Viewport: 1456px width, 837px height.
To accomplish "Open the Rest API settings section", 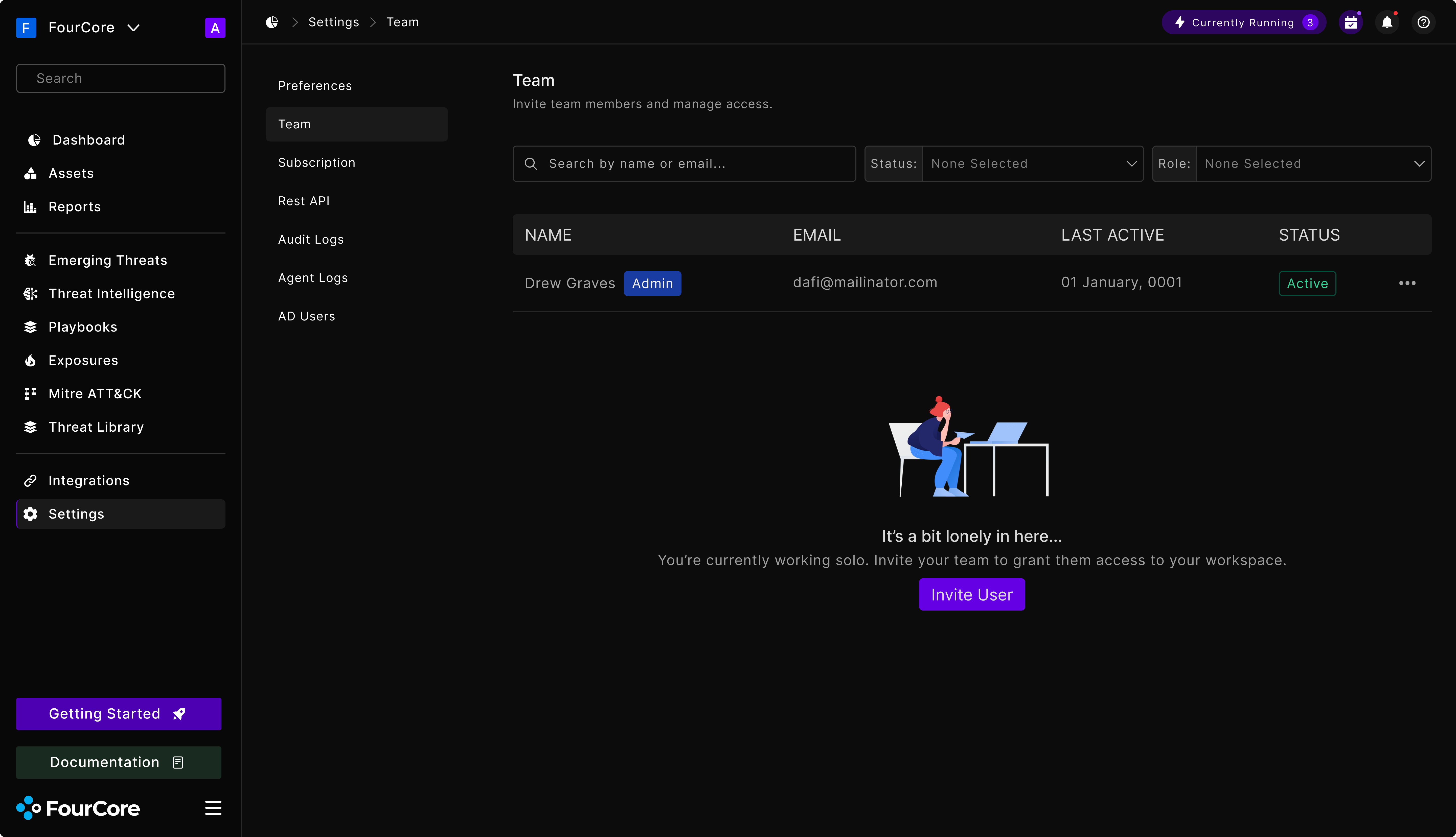I will (356, 201).
